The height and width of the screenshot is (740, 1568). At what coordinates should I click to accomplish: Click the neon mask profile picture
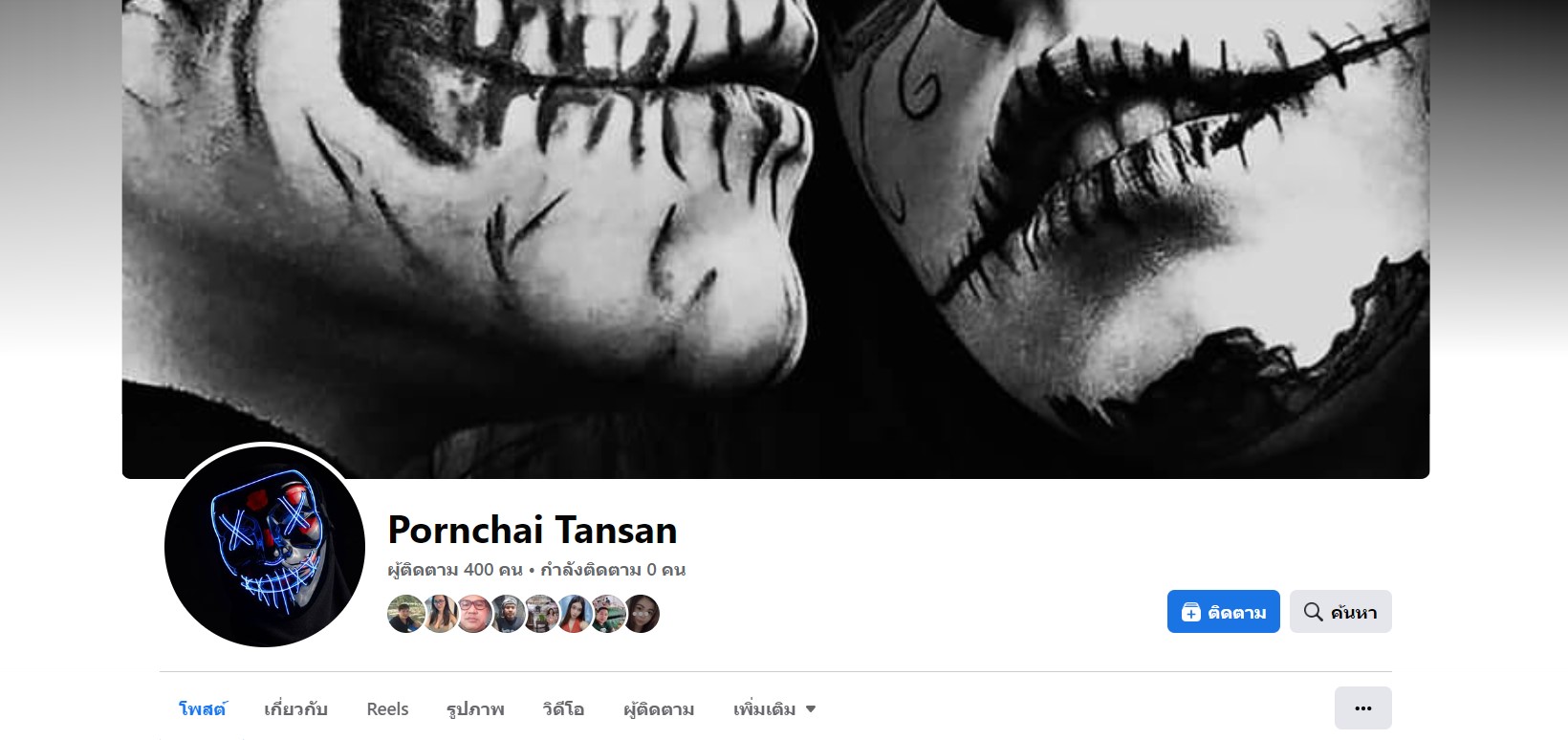[x=265, y=547]
